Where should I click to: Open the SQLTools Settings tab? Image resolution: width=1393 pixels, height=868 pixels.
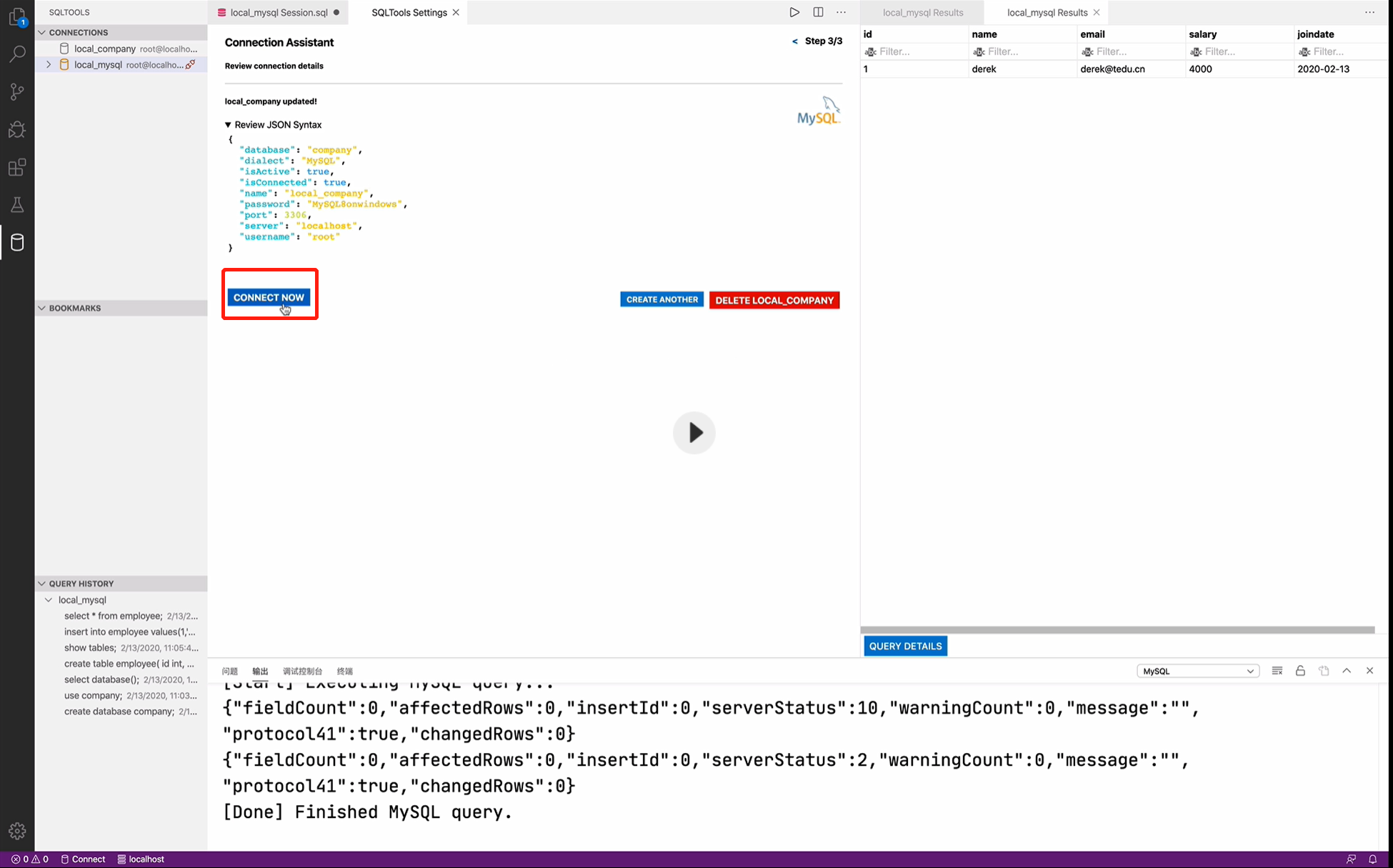coord(410,12)
